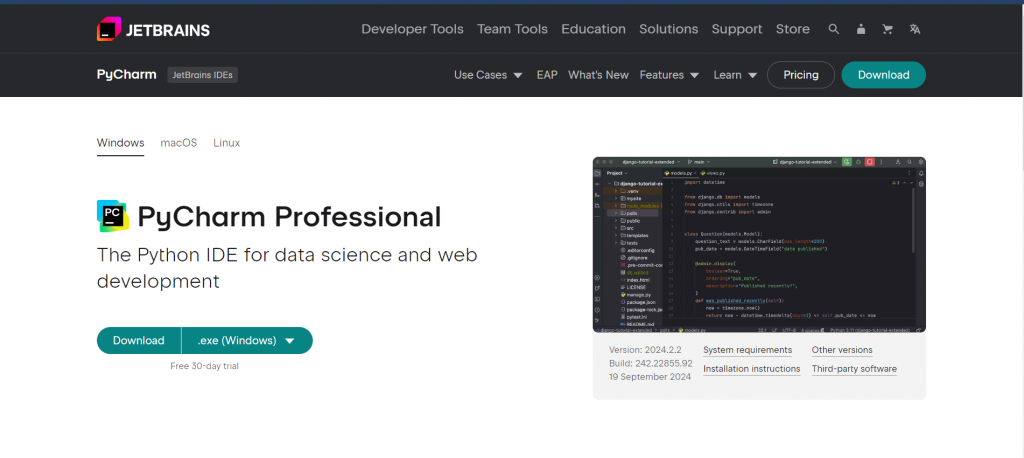
Task: Click the Download button above Free 30-day trial
Action: tap(138, 340)
